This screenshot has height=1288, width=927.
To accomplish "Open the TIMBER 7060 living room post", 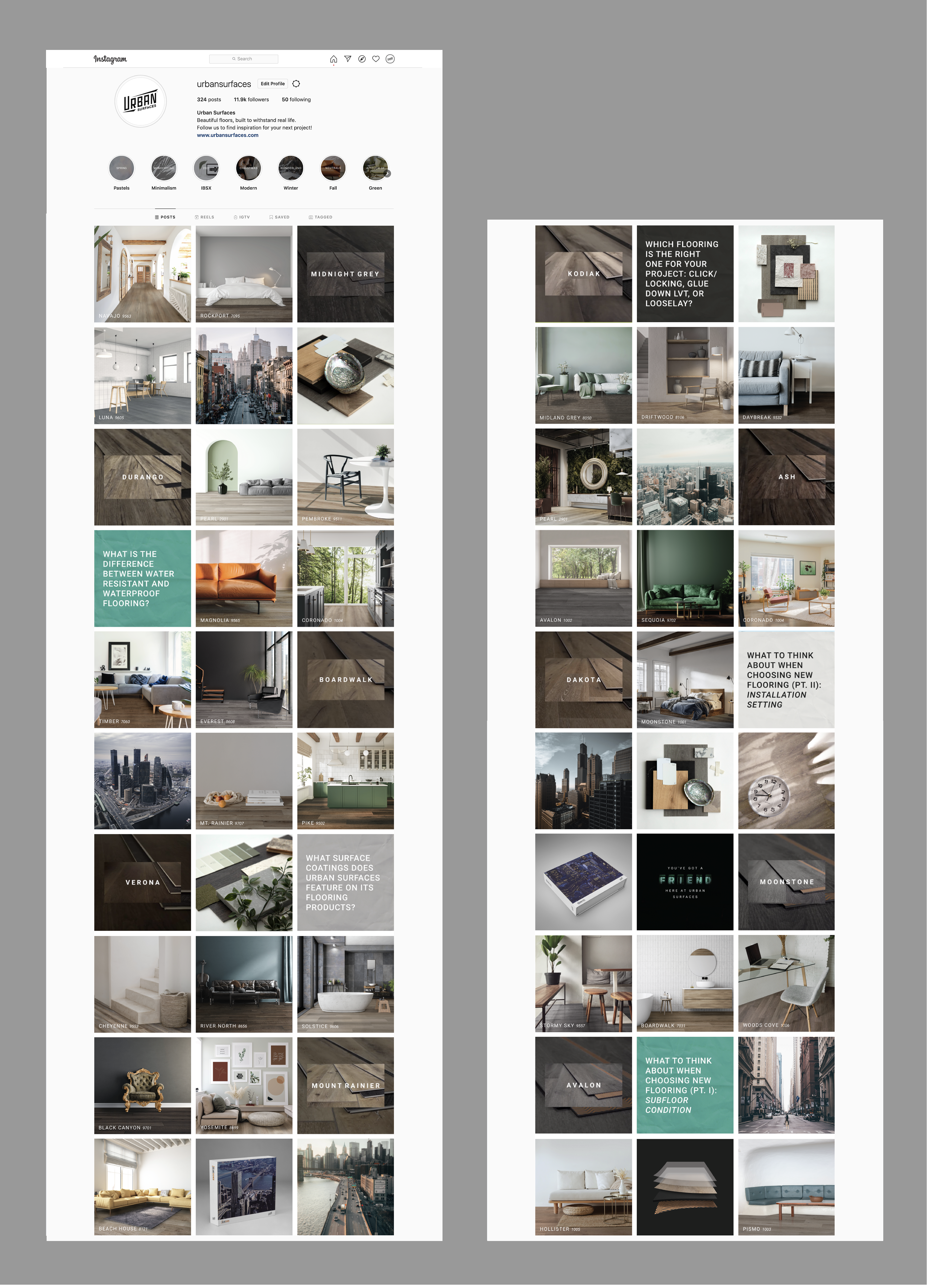I will (x=143, y=680).
